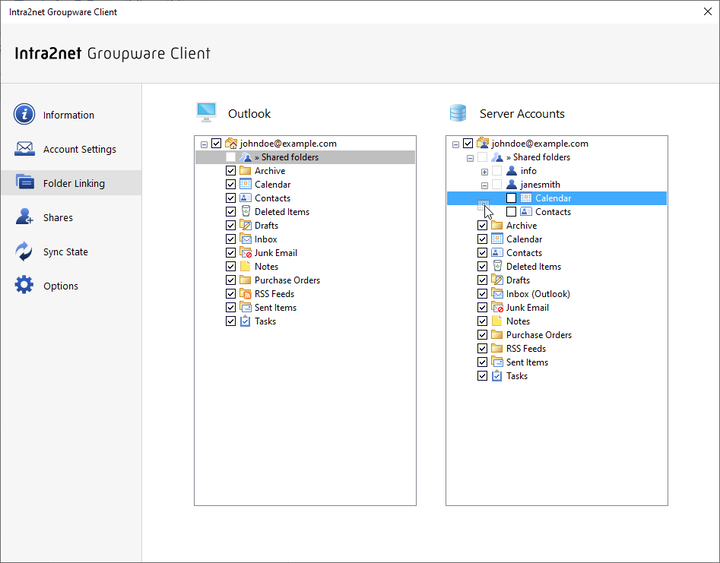This screenshot has height=563, width=720.
Task: Click the Outlook Tasks clipboard icon
Action: click(x=245, y=321)
